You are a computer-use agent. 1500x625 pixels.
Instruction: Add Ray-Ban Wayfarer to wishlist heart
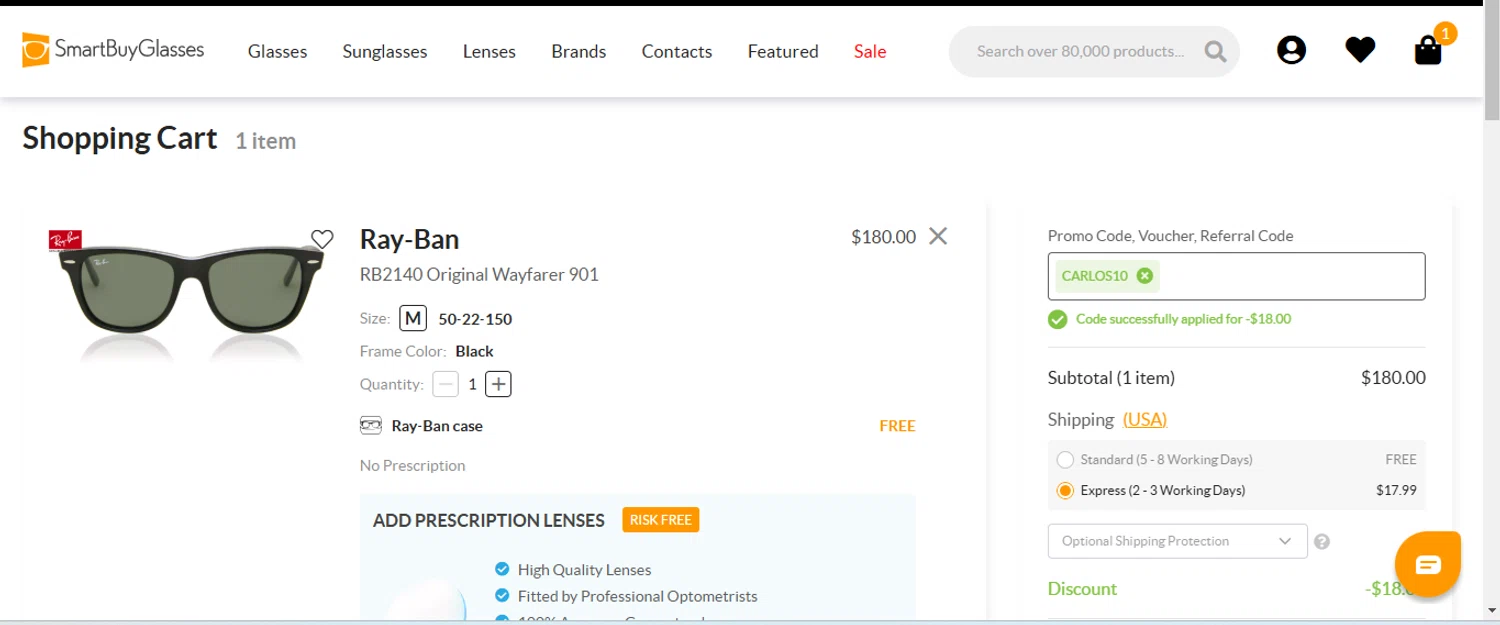point(322,239)
